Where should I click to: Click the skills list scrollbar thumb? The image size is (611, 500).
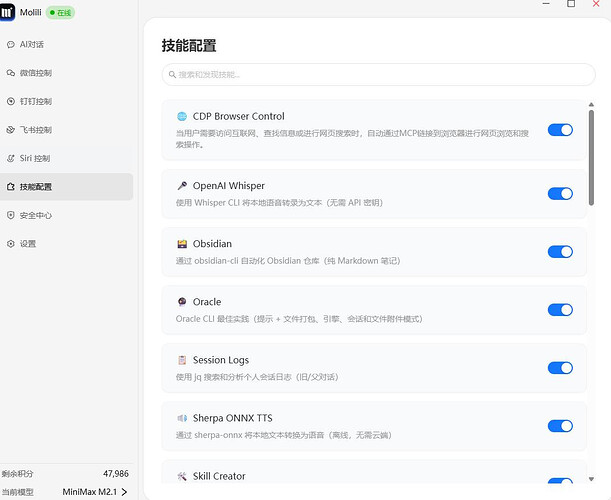click(x=591, y=157)
